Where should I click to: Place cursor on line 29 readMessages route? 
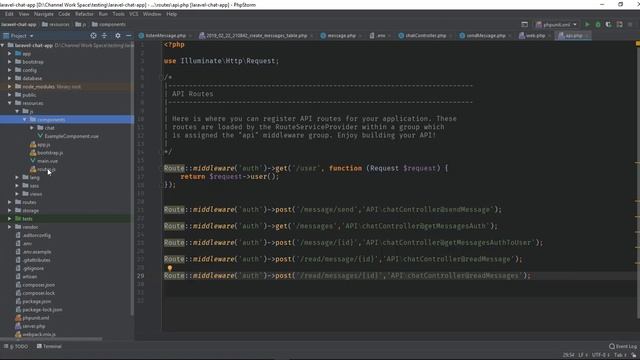pyautogui.click(x=347, y=276)
